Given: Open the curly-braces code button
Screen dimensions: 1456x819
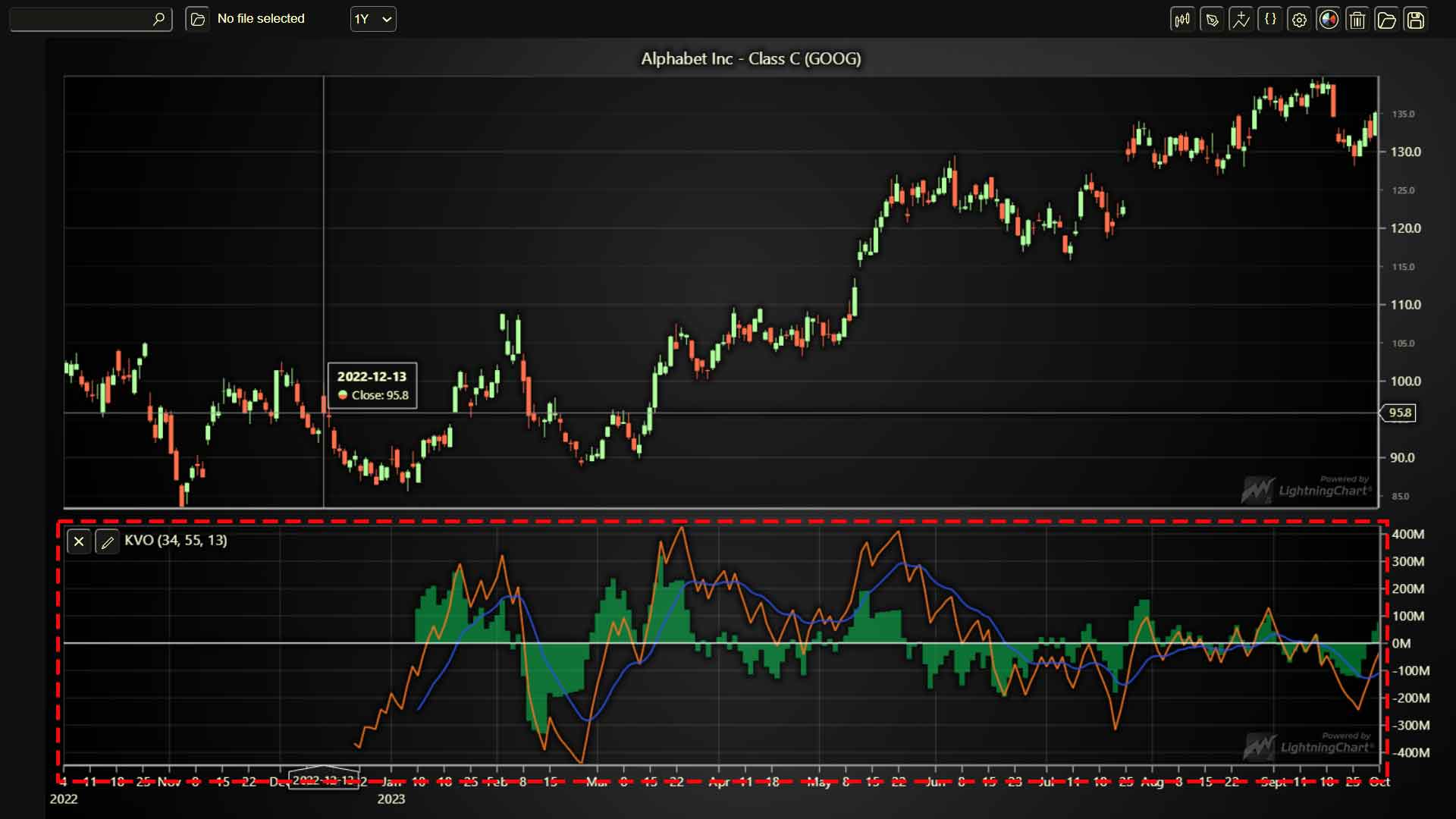Looking at the screenshot, I should (1270, 20).
